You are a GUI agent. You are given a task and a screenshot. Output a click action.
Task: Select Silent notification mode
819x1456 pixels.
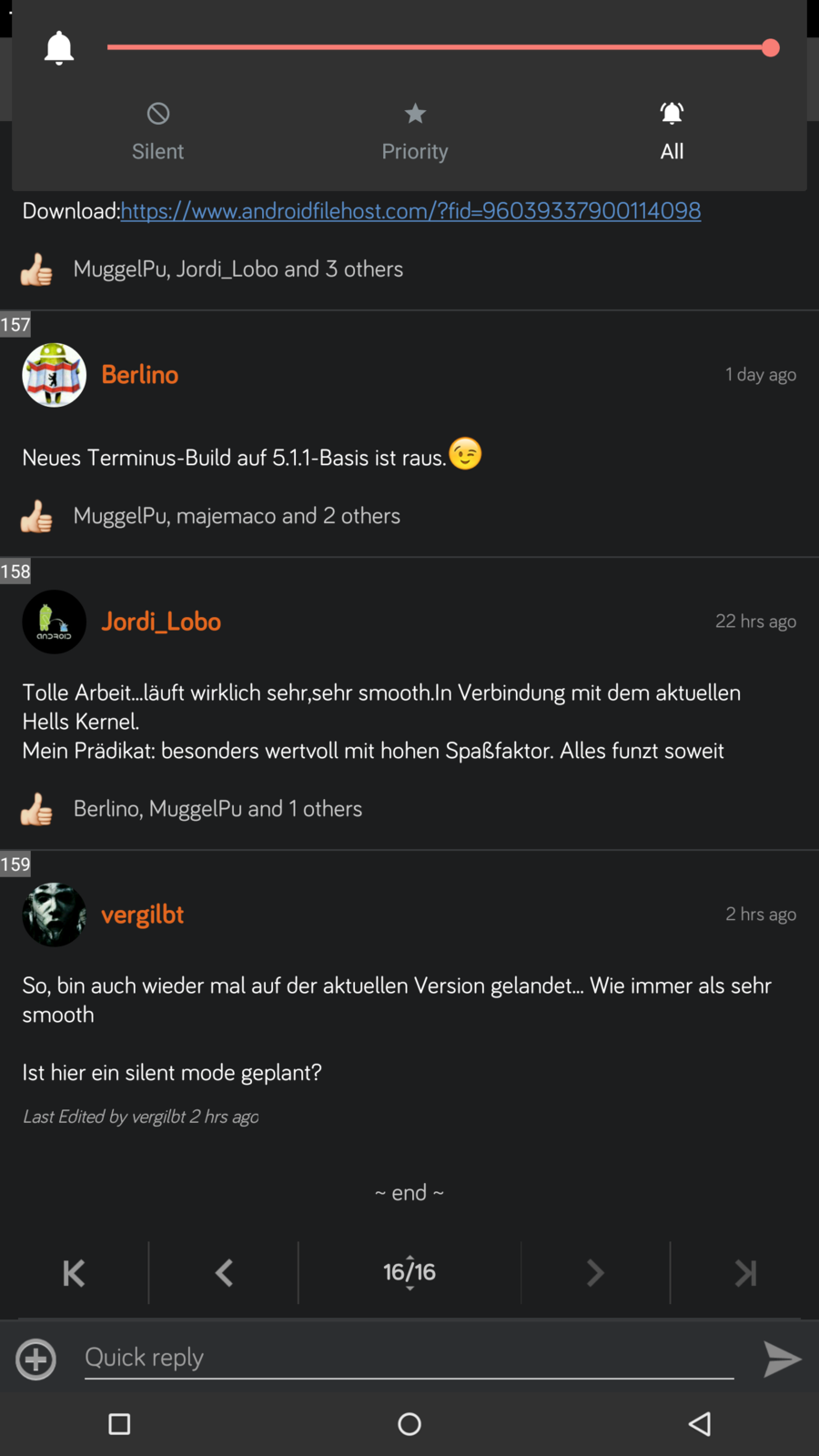[157, 132]
